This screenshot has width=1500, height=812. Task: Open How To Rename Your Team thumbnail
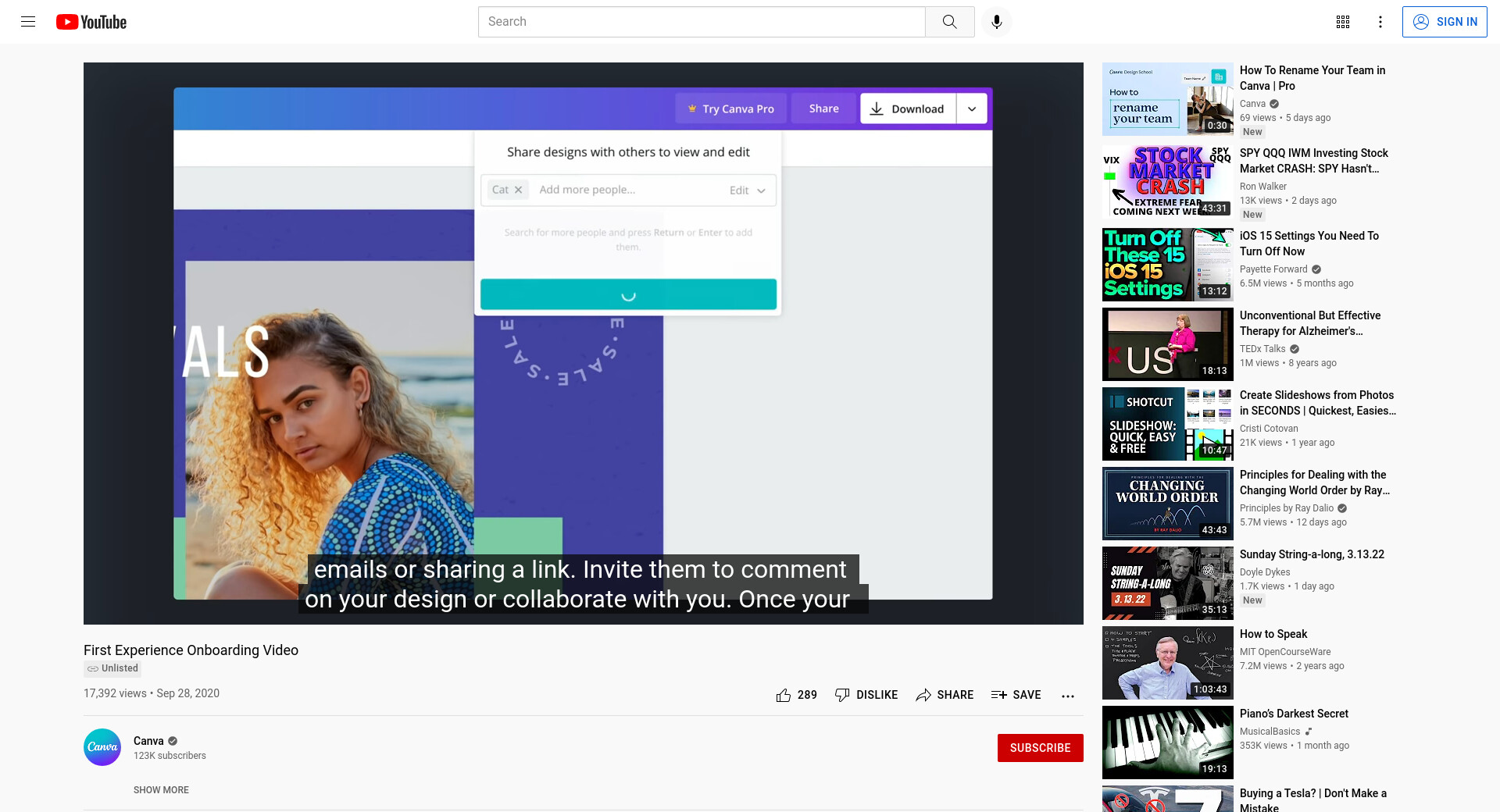click(1167, 99)
